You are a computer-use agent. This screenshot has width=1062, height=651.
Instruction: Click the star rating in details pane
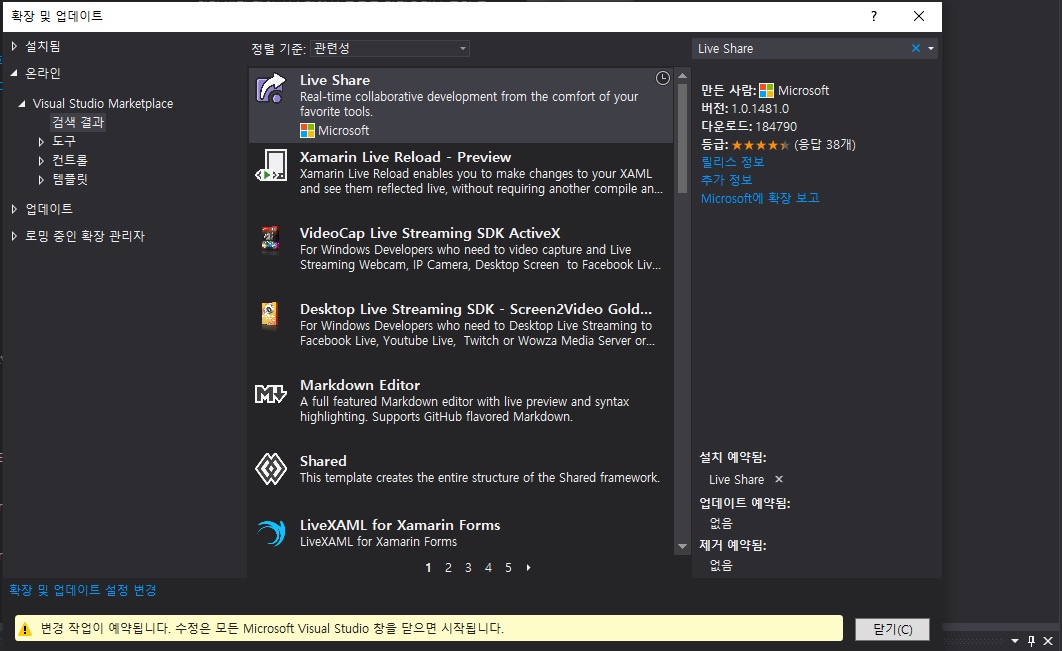(x=761, y=145)
